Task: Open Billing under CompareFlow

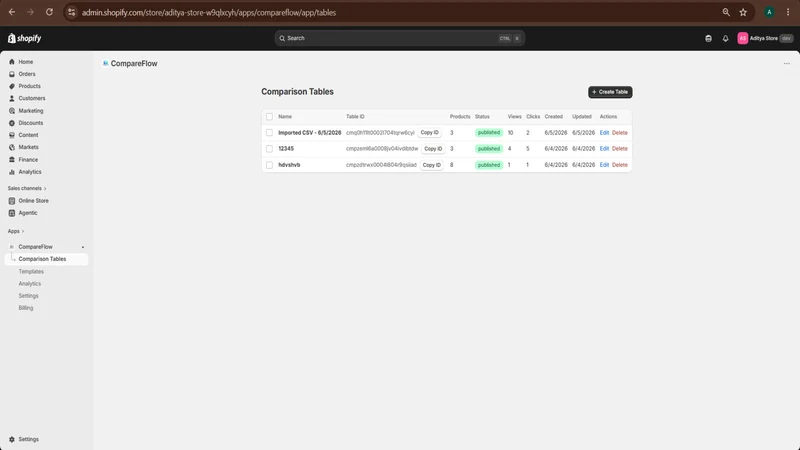Action: pyautogui.click(x=26, y=308)
